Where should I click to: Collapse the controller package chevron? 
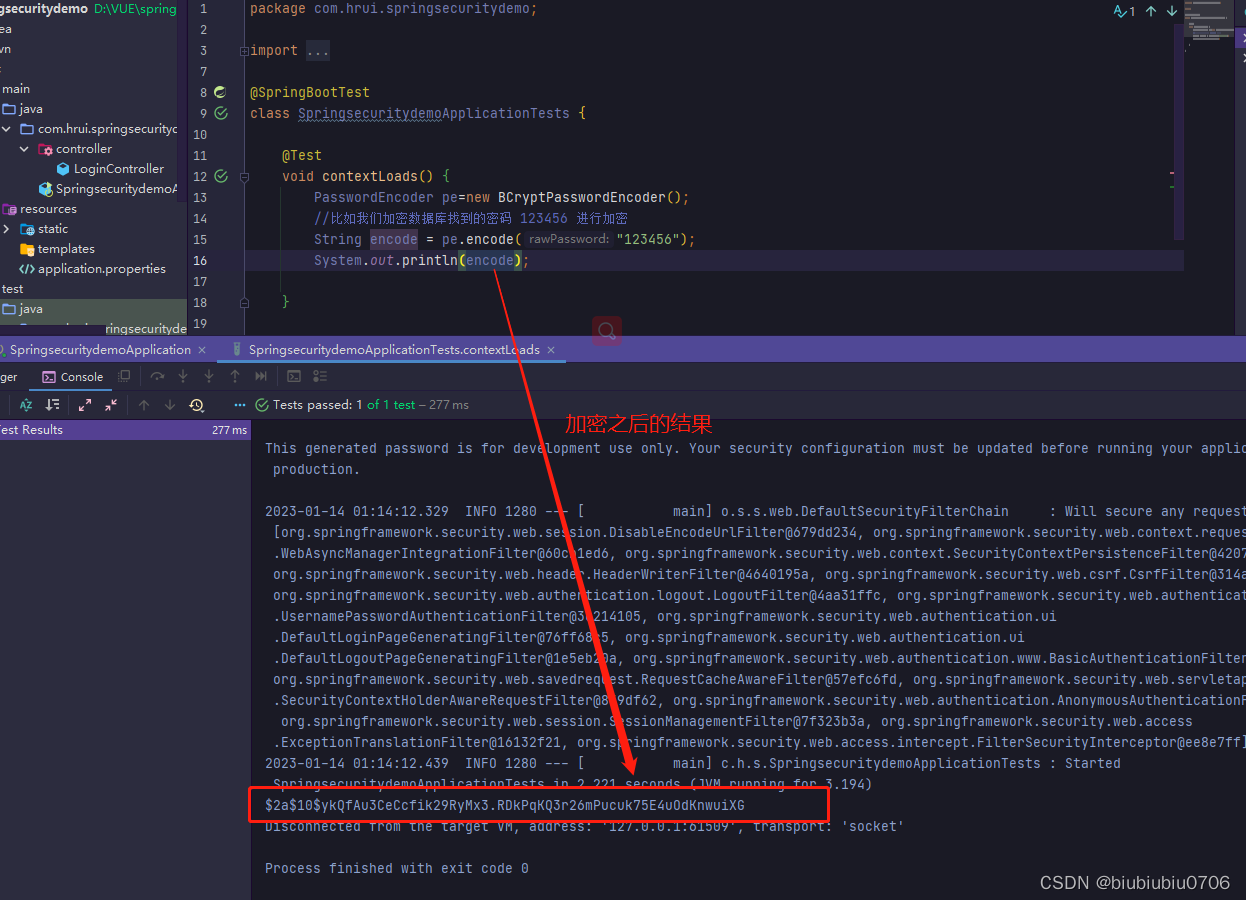click(x=25, y=149)
